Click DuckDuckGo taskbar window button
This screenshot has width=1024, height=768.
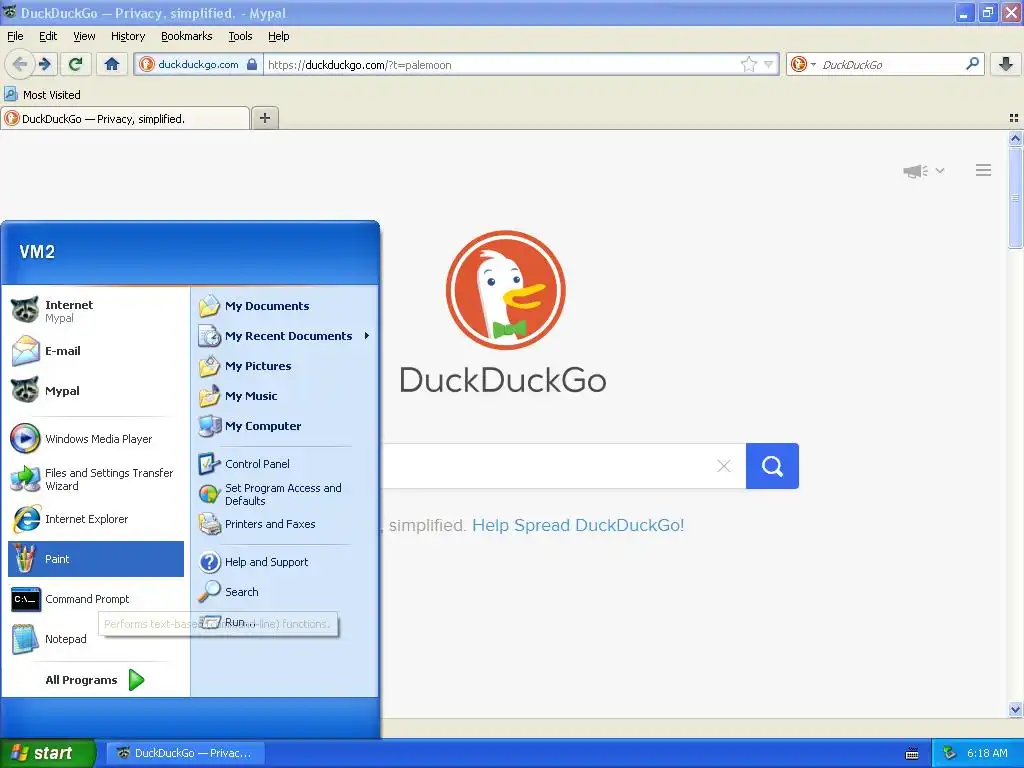click(185, 753)
